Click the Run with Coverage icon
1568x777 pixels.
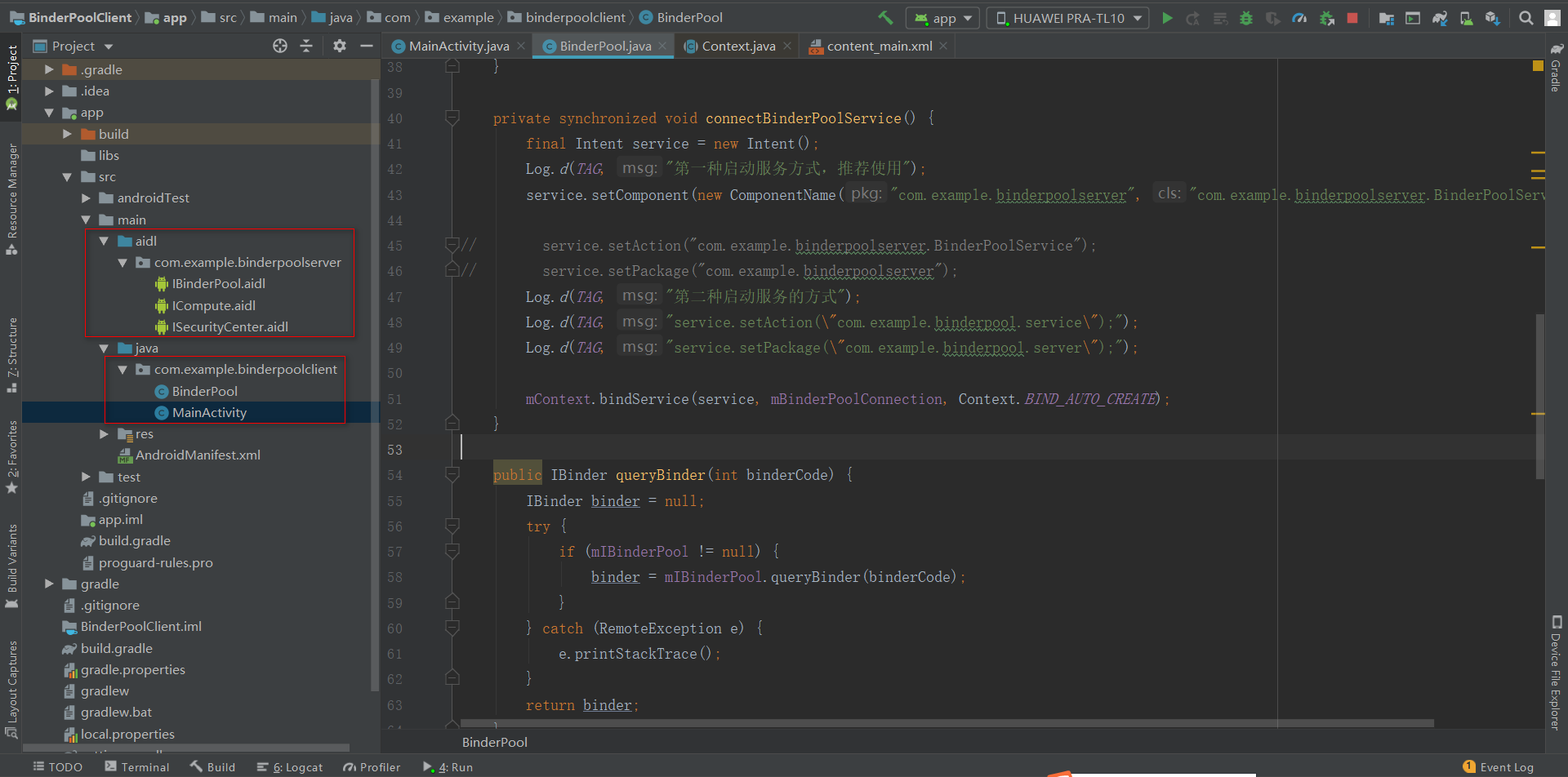[1272, 18]
